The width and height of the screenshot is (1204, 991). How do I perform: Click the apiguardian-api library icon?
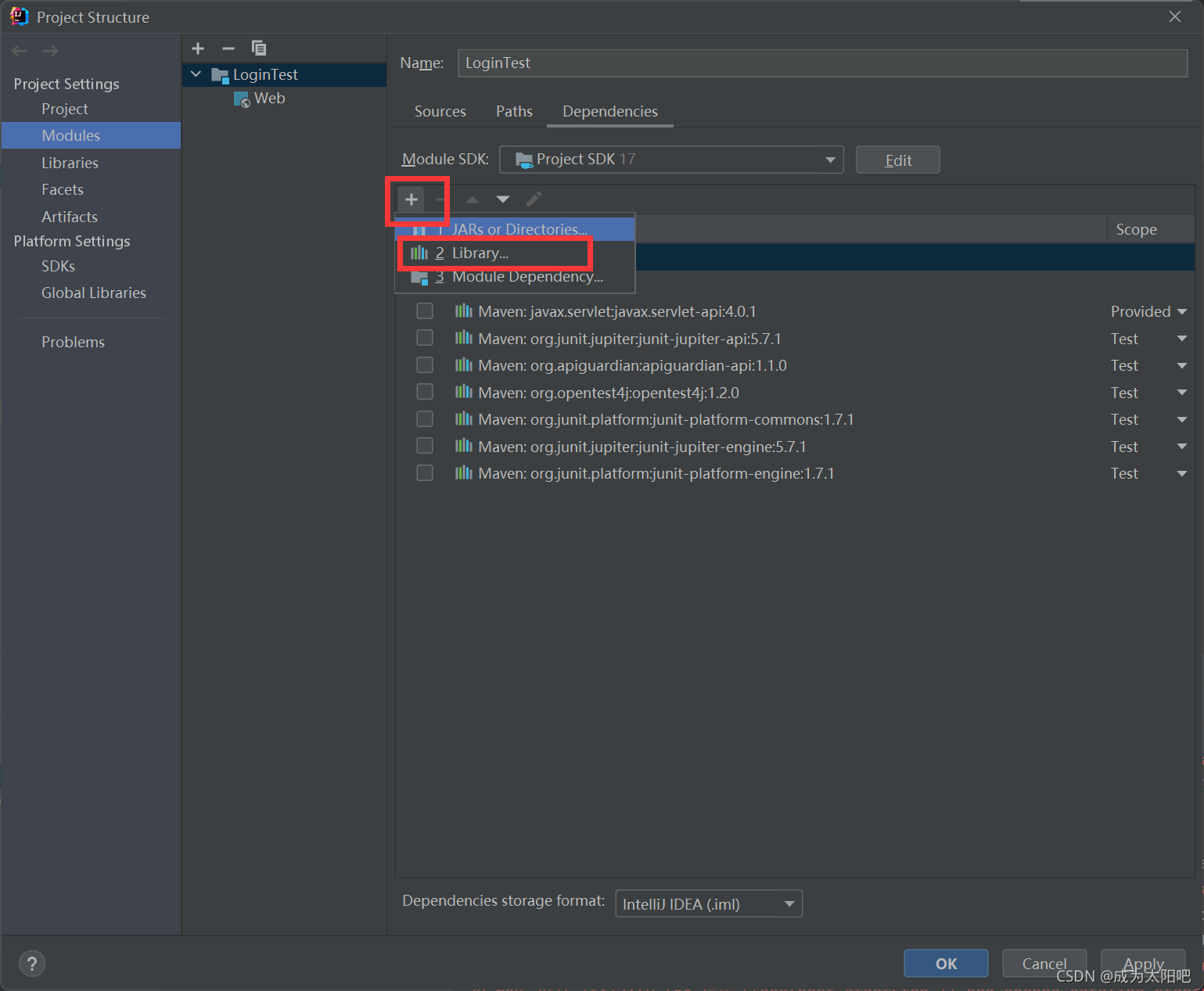click(464, 365)
